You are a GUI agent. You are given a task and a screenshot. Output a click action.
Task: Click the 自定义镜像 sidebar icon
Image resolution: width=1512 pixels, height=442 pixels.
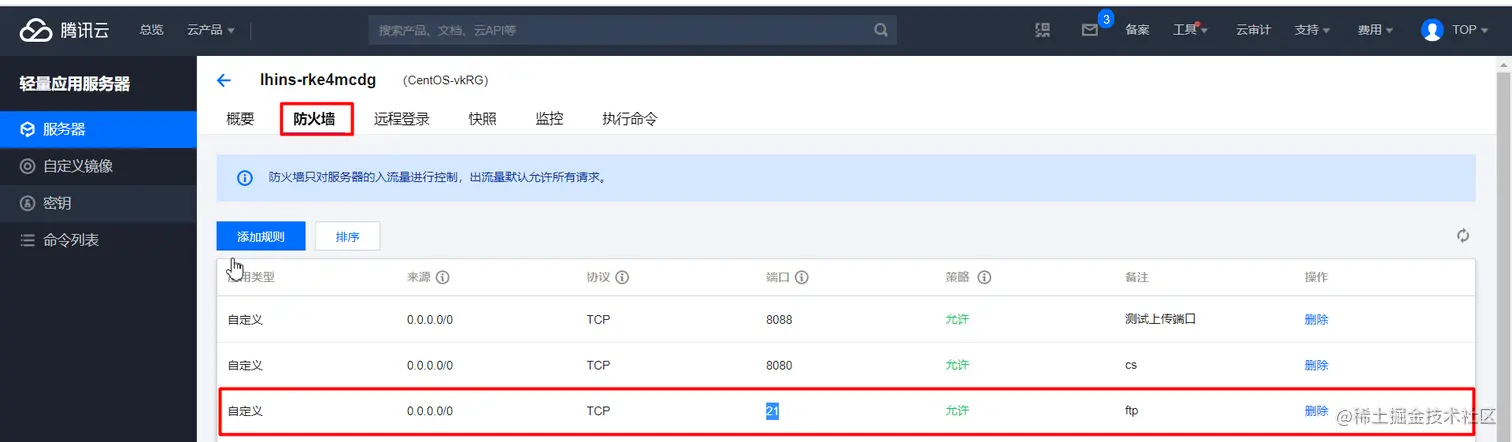[x=28, y=166]
